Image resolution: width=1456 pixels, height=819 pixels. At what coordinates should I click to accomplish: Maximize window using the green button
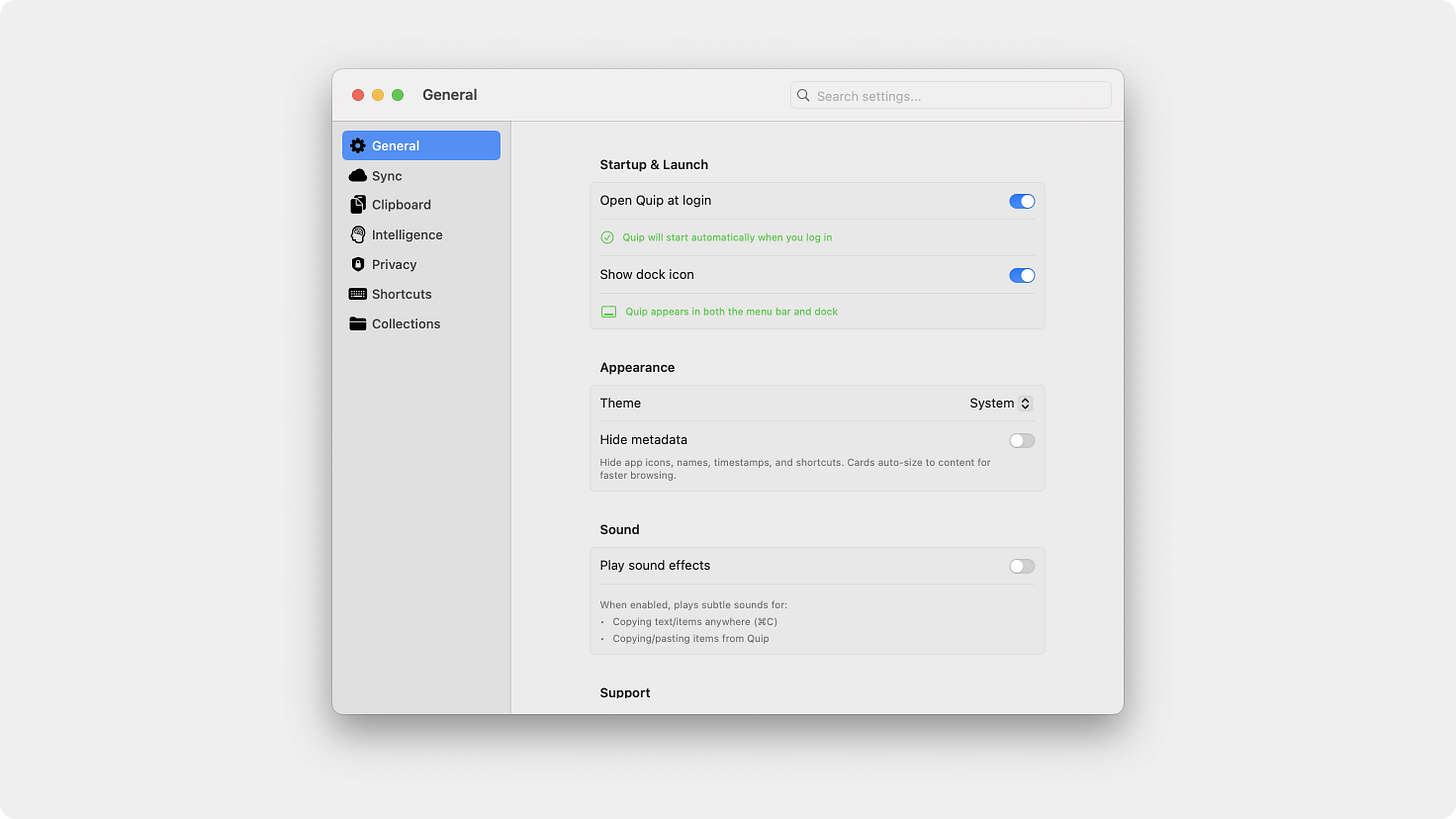[398, 95]
